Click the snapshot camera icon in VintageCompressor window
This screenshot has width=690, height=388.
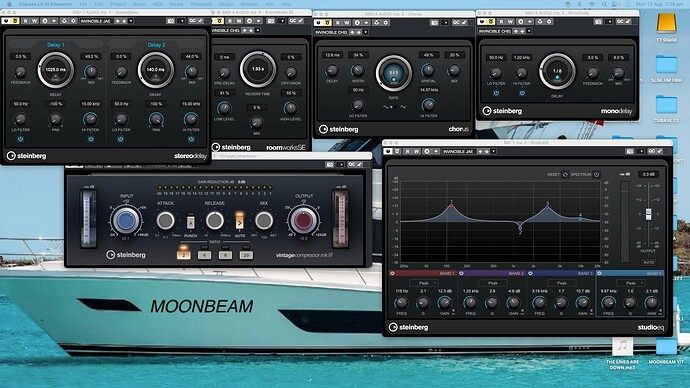point(330,165)
